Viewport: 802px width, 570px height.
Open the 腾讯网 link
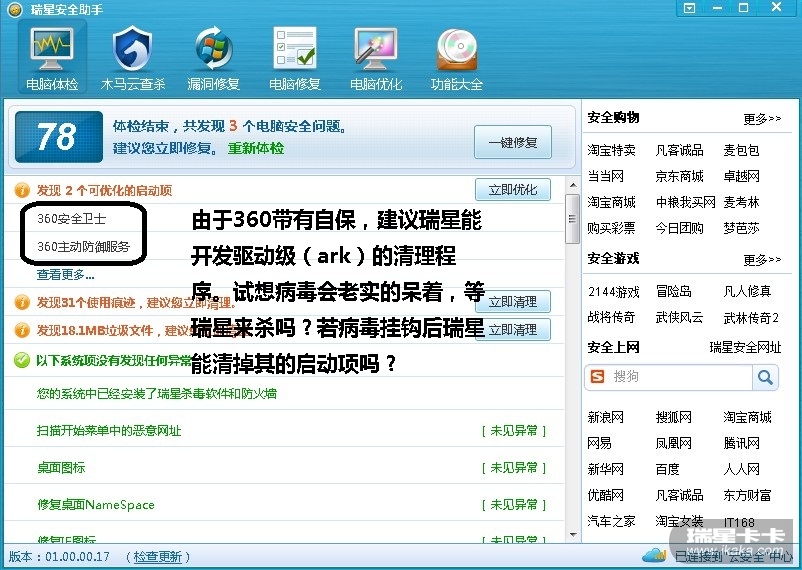(741, 443)
